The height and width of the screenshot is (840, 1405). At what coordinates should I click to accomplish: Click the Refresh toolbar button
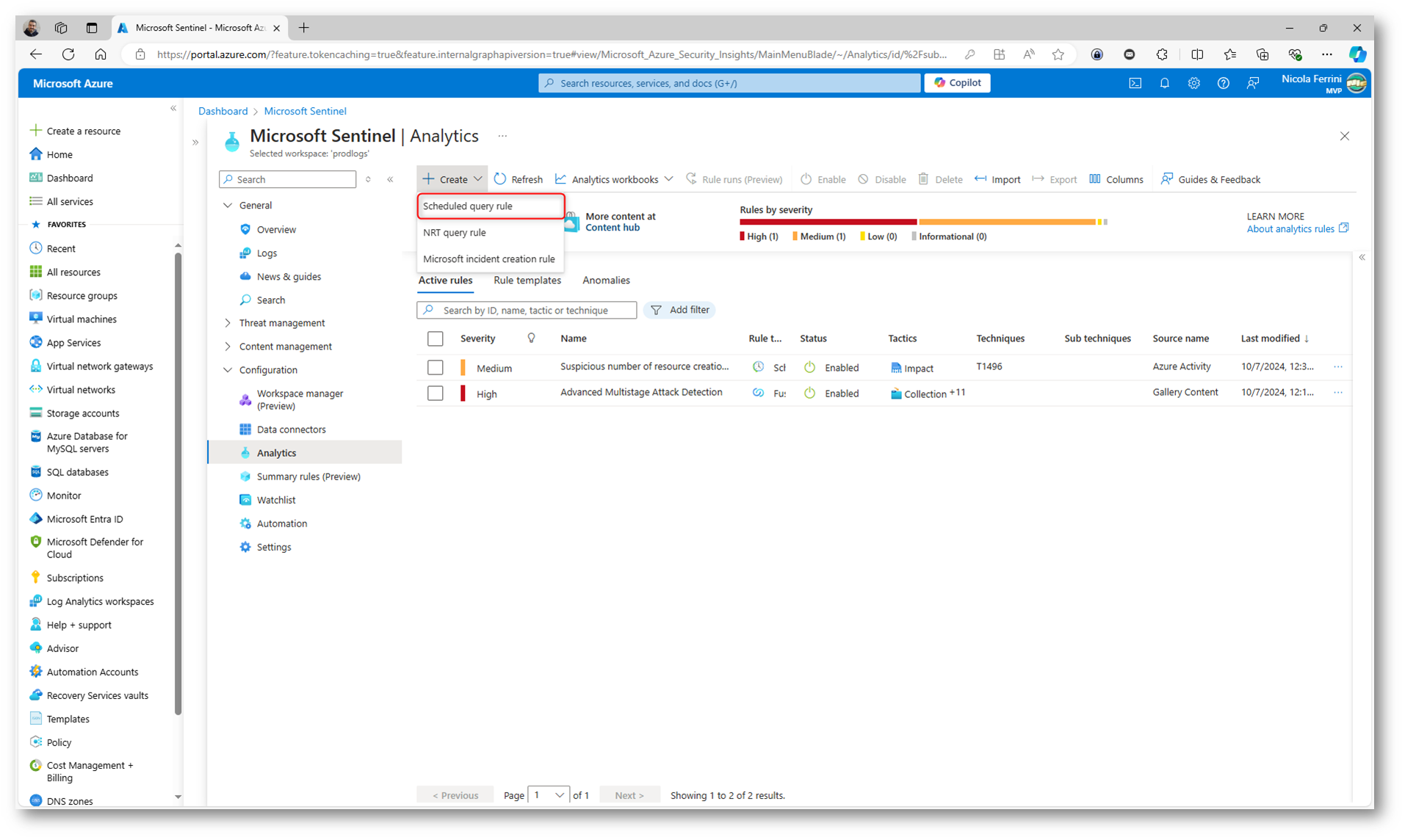(x=519, y=179)
